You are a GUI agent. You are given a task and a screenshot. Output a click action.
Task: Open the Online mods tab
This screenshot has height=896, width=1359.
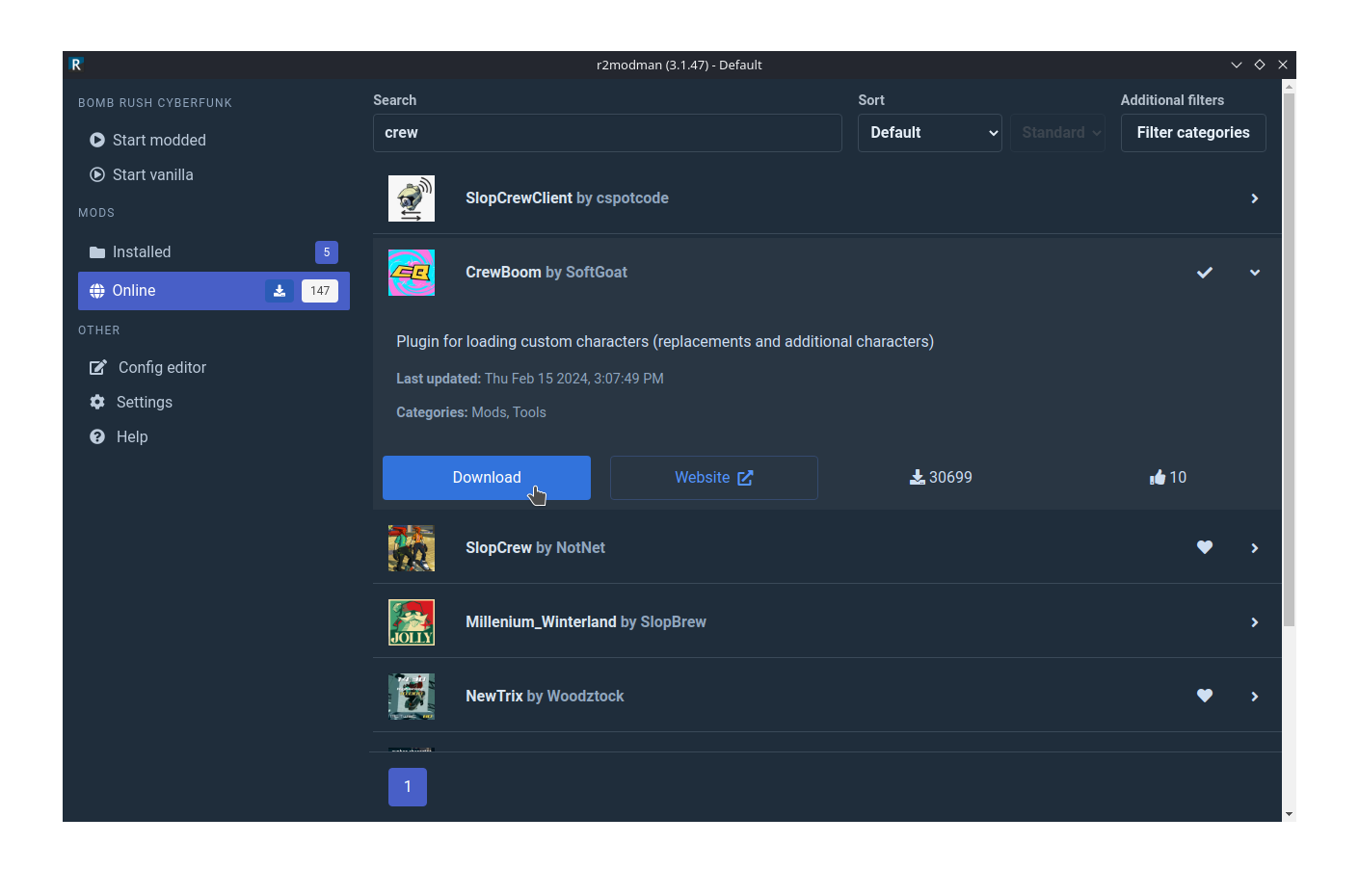tap(214, 291)
